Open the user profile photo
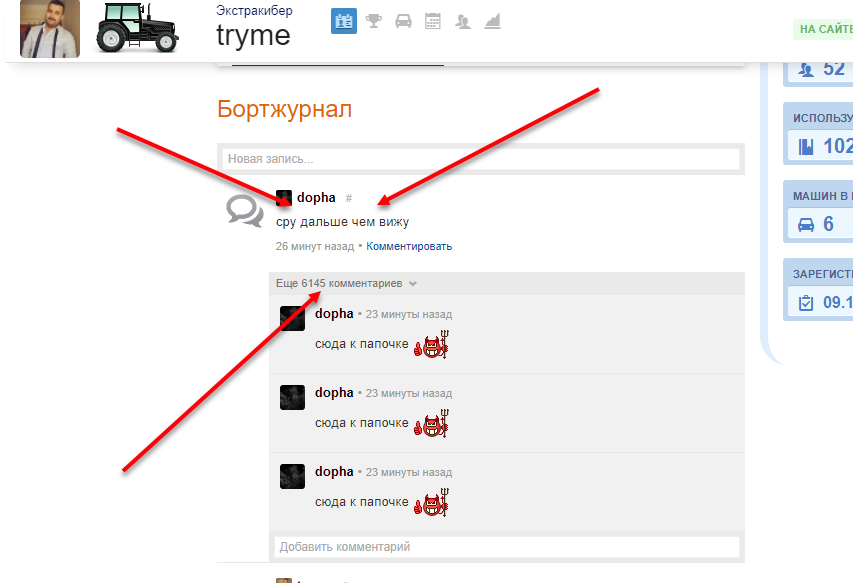This screenshot has width=853, height=583. tap(50, 29)
